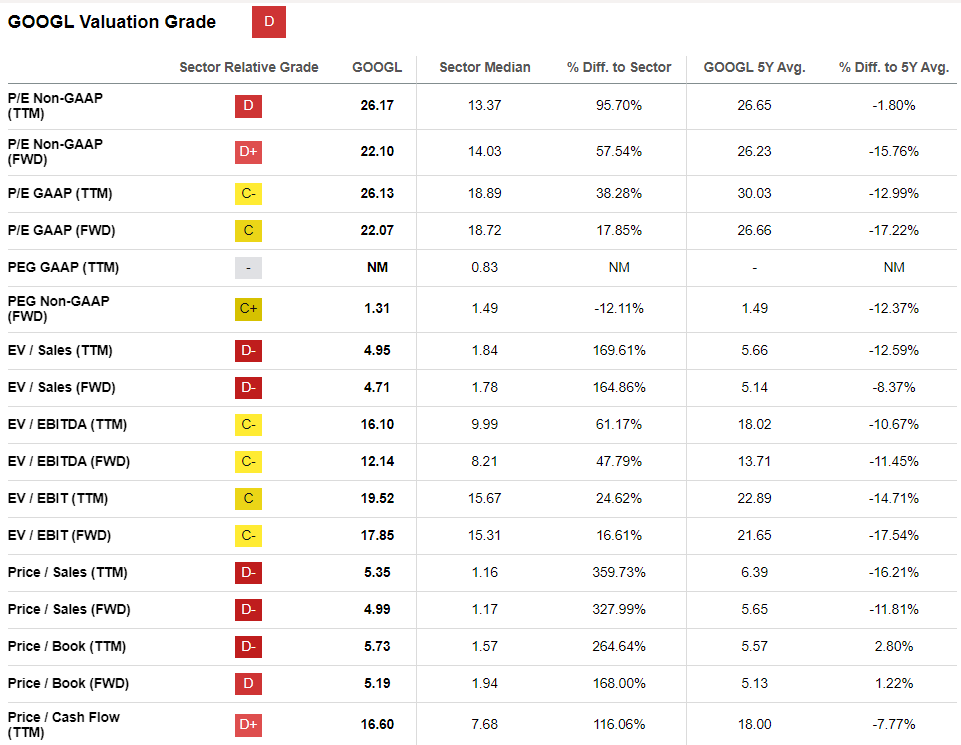
Task: Click the C grade badge for EV / EBIT (TTM)
Action: coord(249,499)
